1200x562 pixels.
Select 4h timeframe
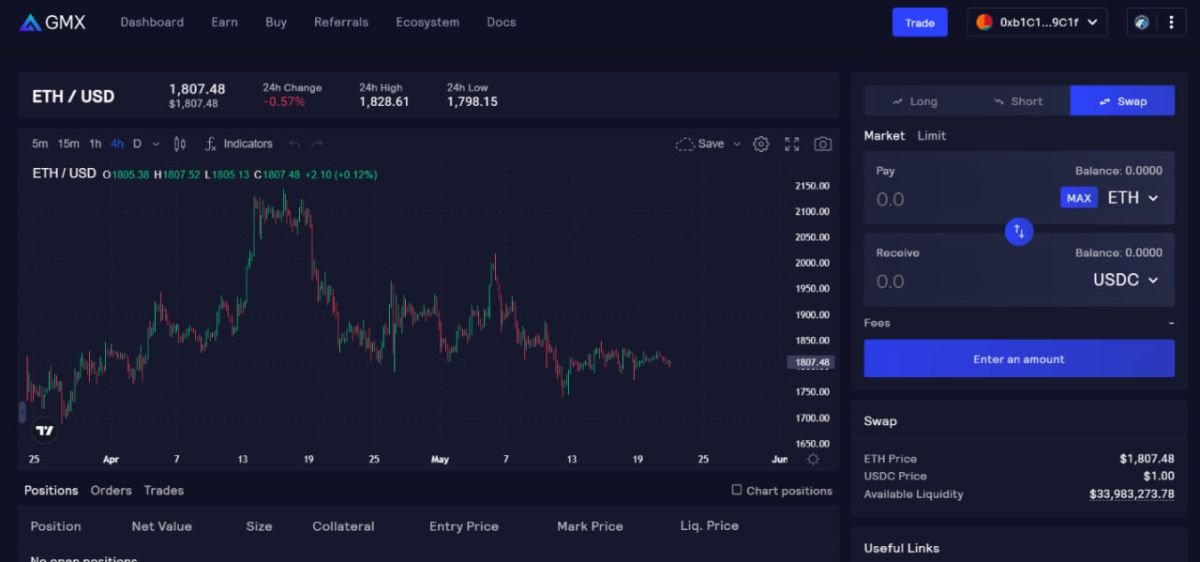118,144
